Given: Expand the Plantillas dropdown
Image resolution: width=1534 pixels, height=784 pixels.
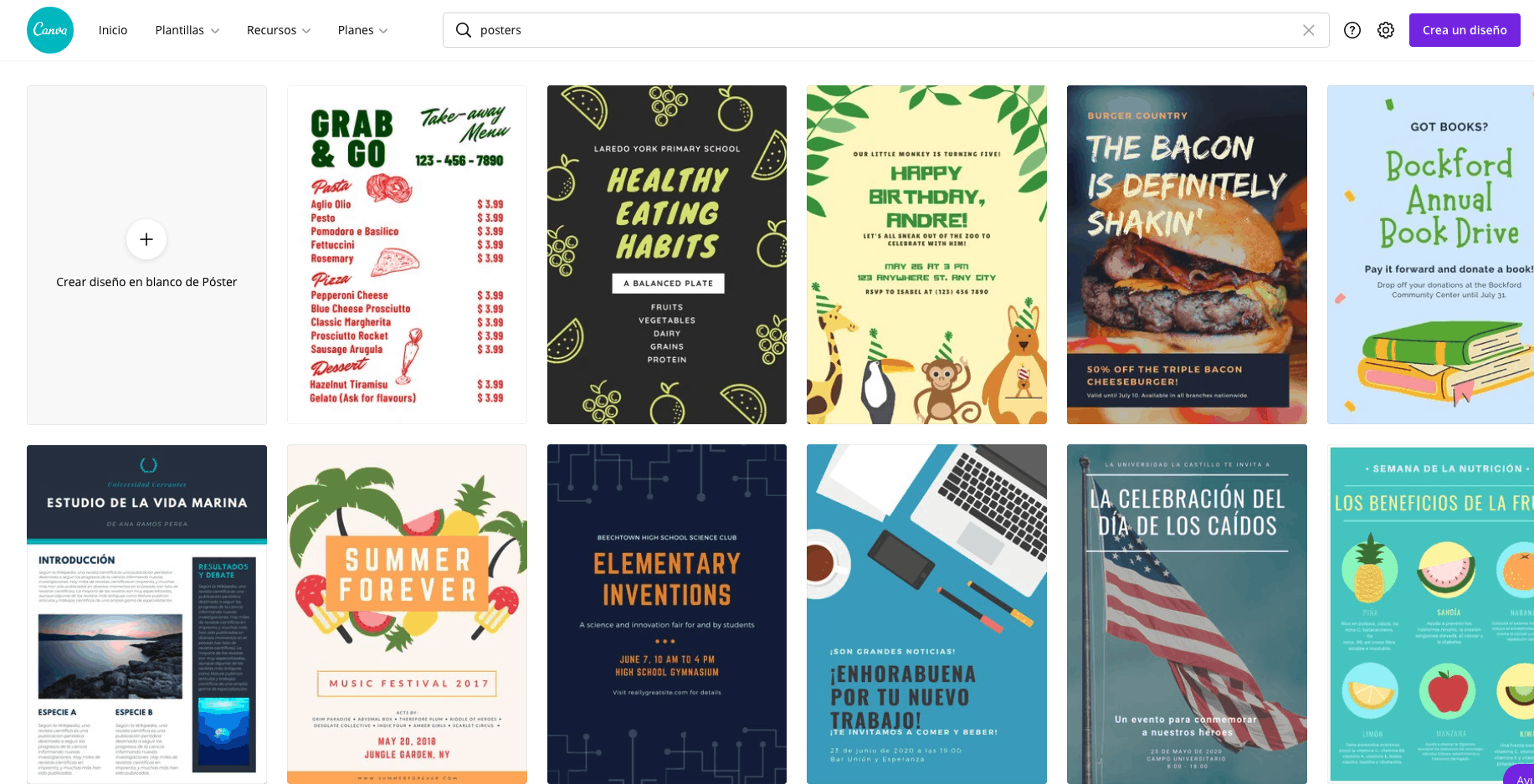Looking at the screenshot, I should coord(187,30).
